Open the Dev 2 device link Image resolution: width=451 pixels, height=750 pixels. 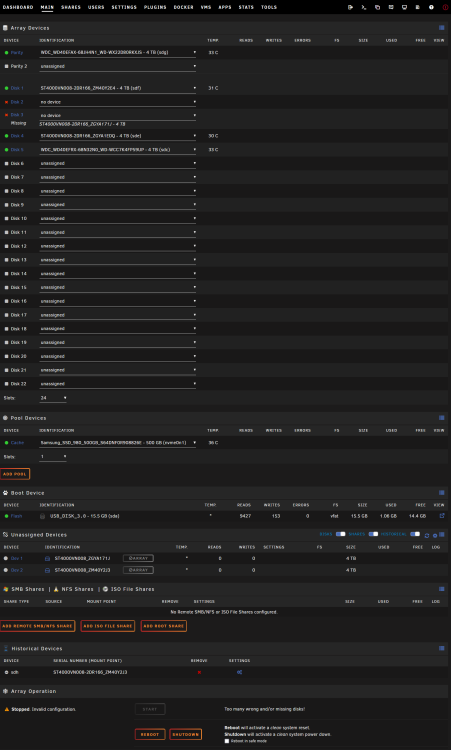pos(16,570)
